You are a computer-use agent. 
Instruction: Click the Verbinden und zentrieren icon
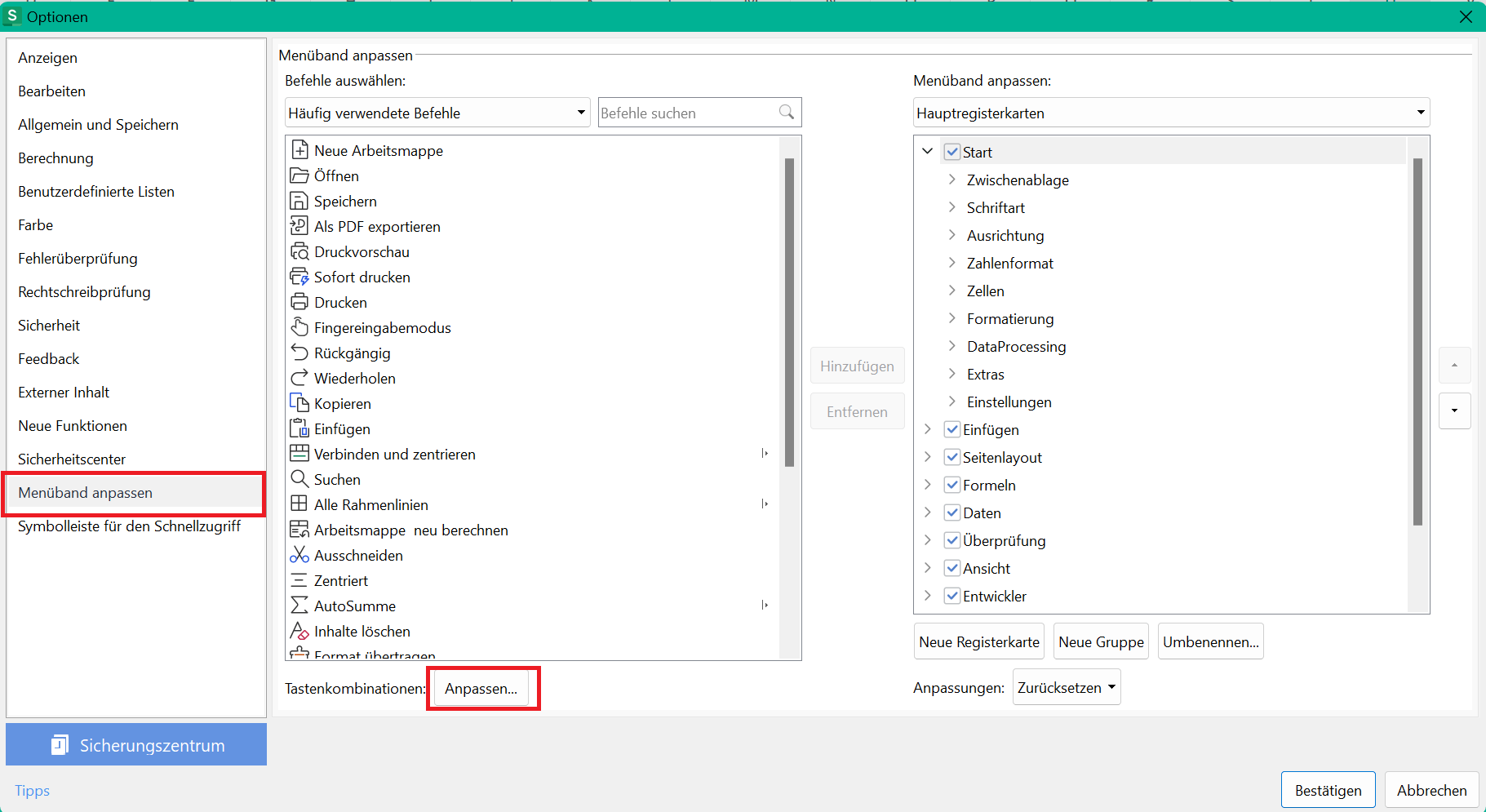pyautogui.click(x=299, y=454)
